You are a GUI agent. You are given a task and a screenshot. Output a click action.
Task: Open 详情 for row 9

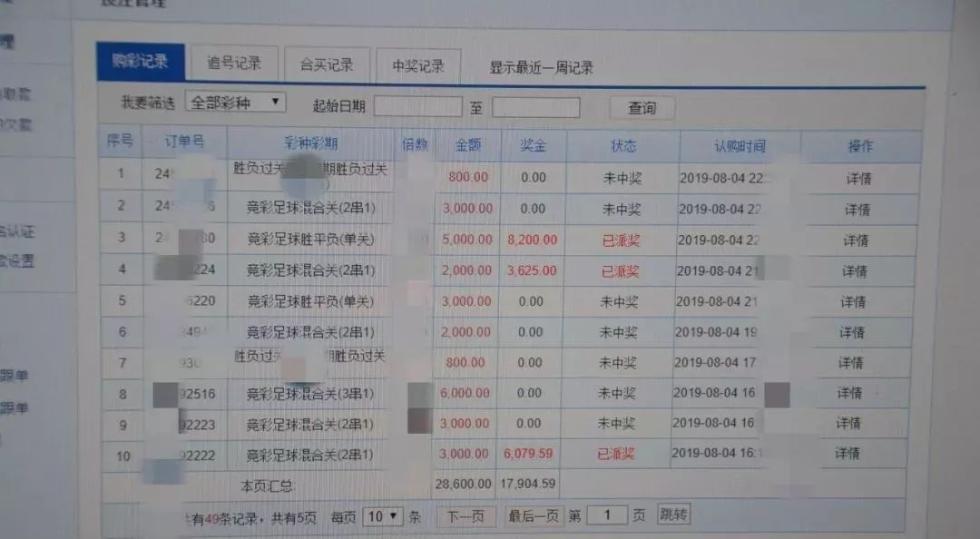(x=848, y=423)
